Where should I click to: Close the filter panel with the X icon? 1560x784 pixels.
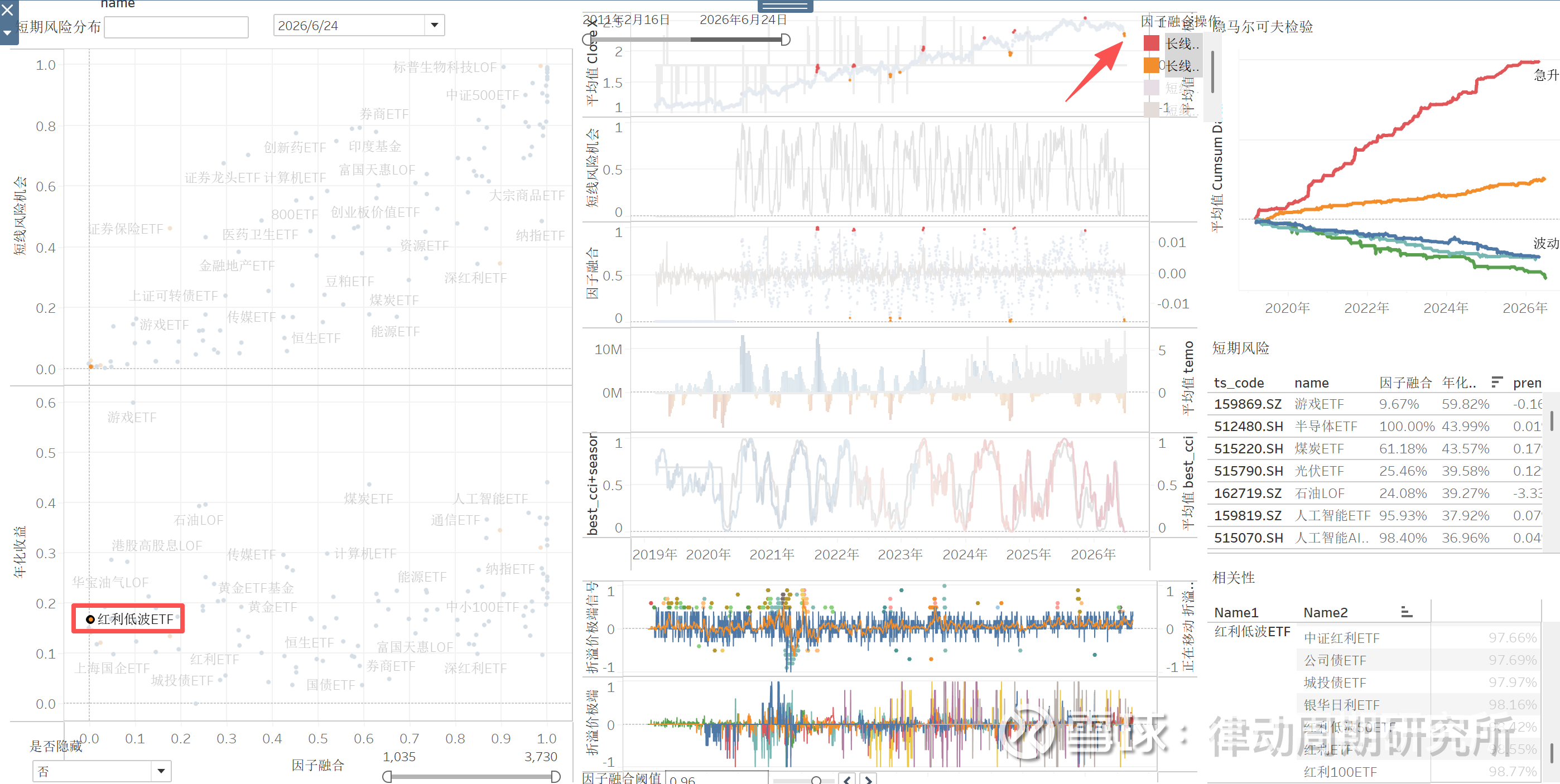click(8, 9)
